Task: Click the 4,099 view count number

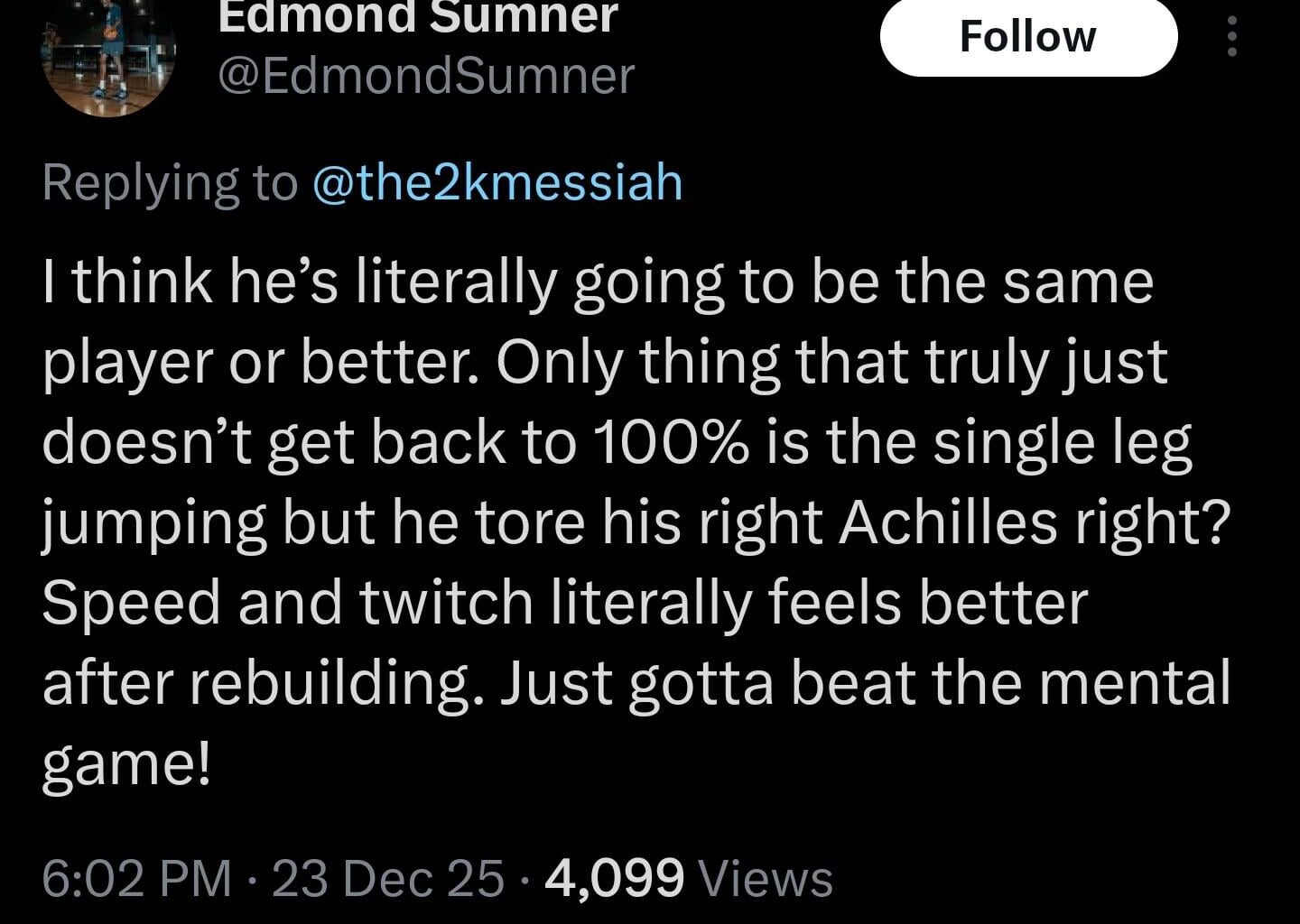Action: (x=615, y=877)
